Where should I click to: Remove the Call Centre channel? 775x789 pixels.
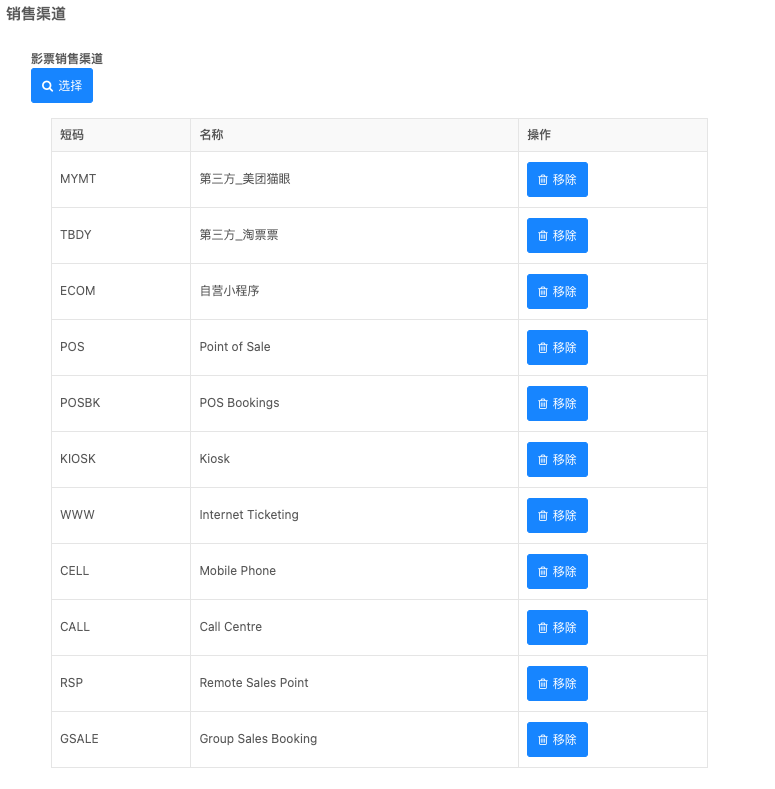pyautogui.click(x=557, y=627)
